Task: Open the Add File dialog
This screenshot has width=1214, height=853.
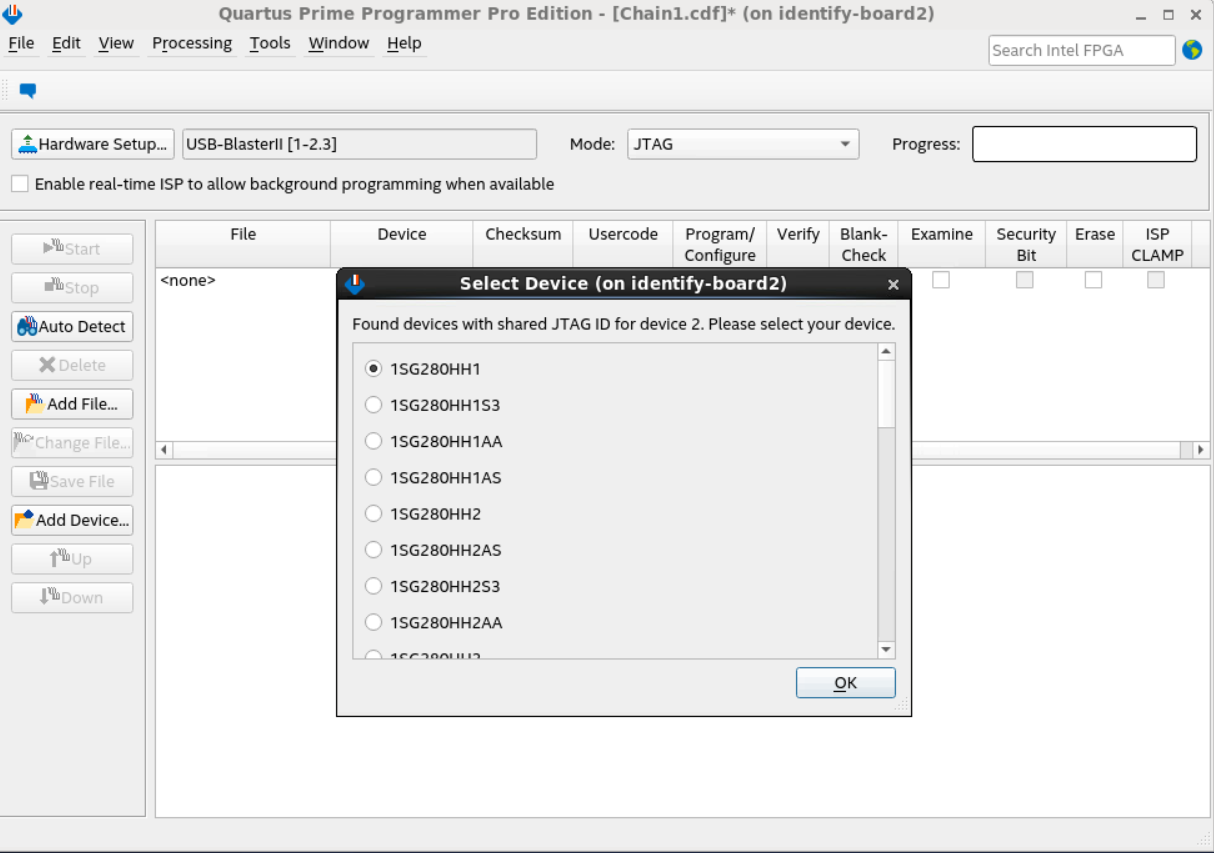Action: [71, 404]
